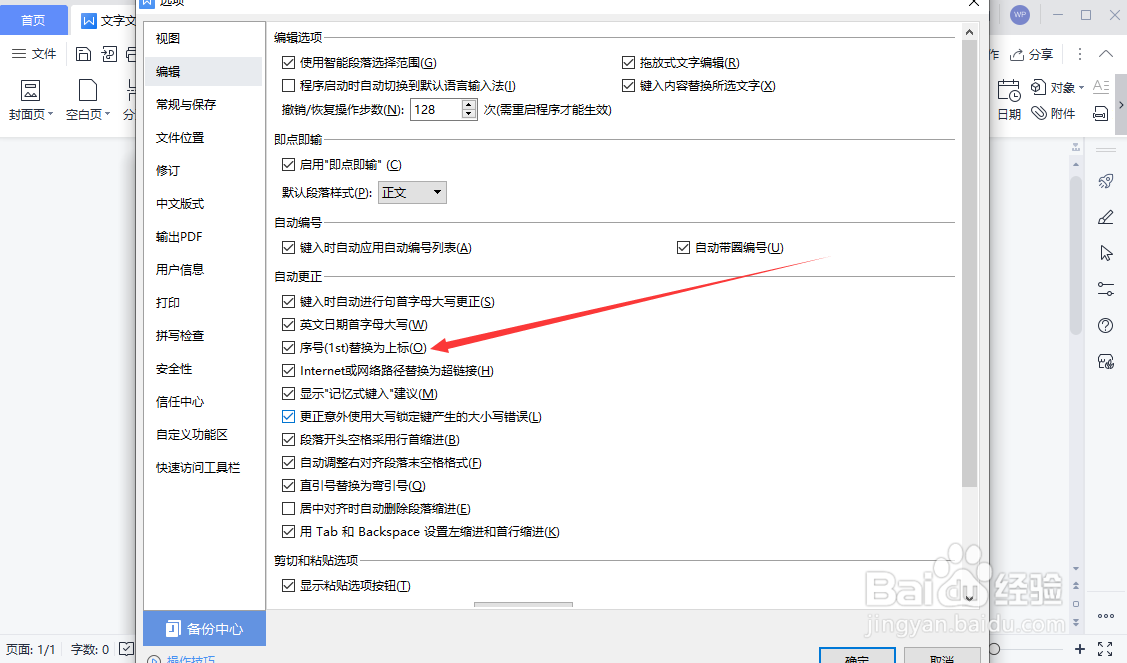Click the three-dot more options menu top right
Image resolution: width=1127 pixels, height=663 pixels.
(x=1079, y=54)
